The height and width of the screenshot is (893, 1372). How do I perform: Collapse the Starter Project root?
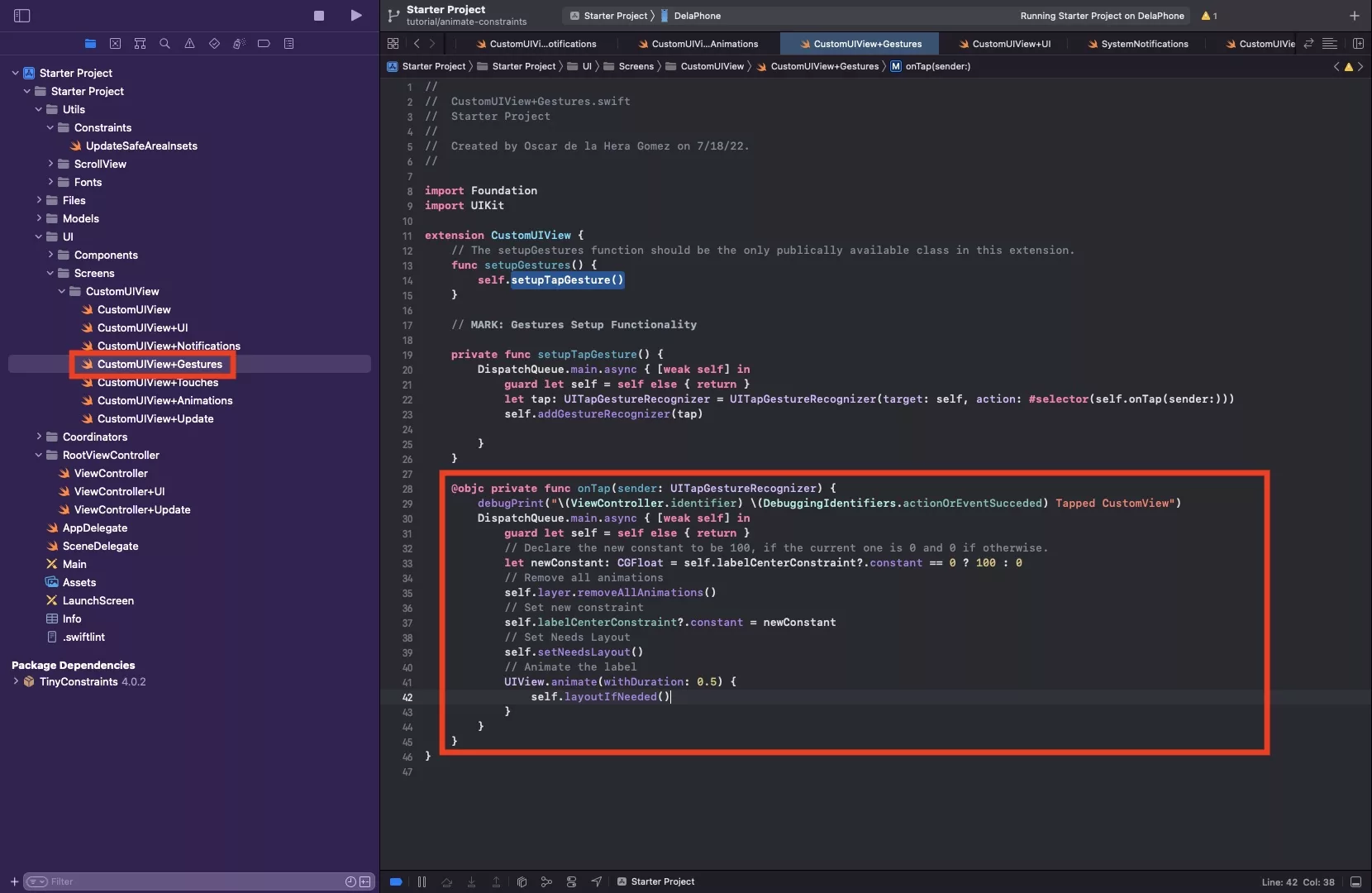(x=16, y=73)
